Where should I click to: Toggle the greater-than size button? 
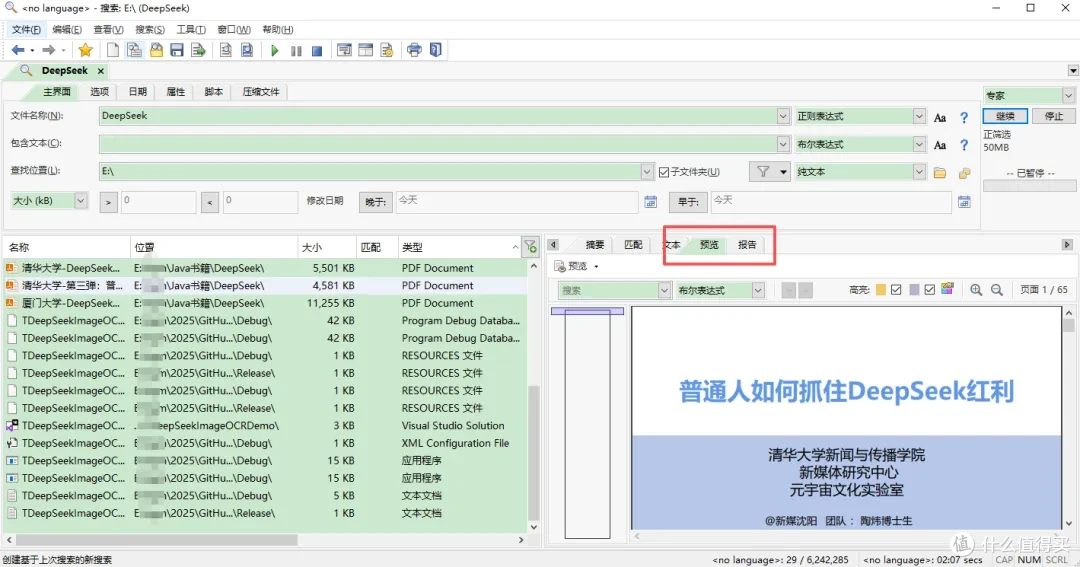click(x=108, y=203)
